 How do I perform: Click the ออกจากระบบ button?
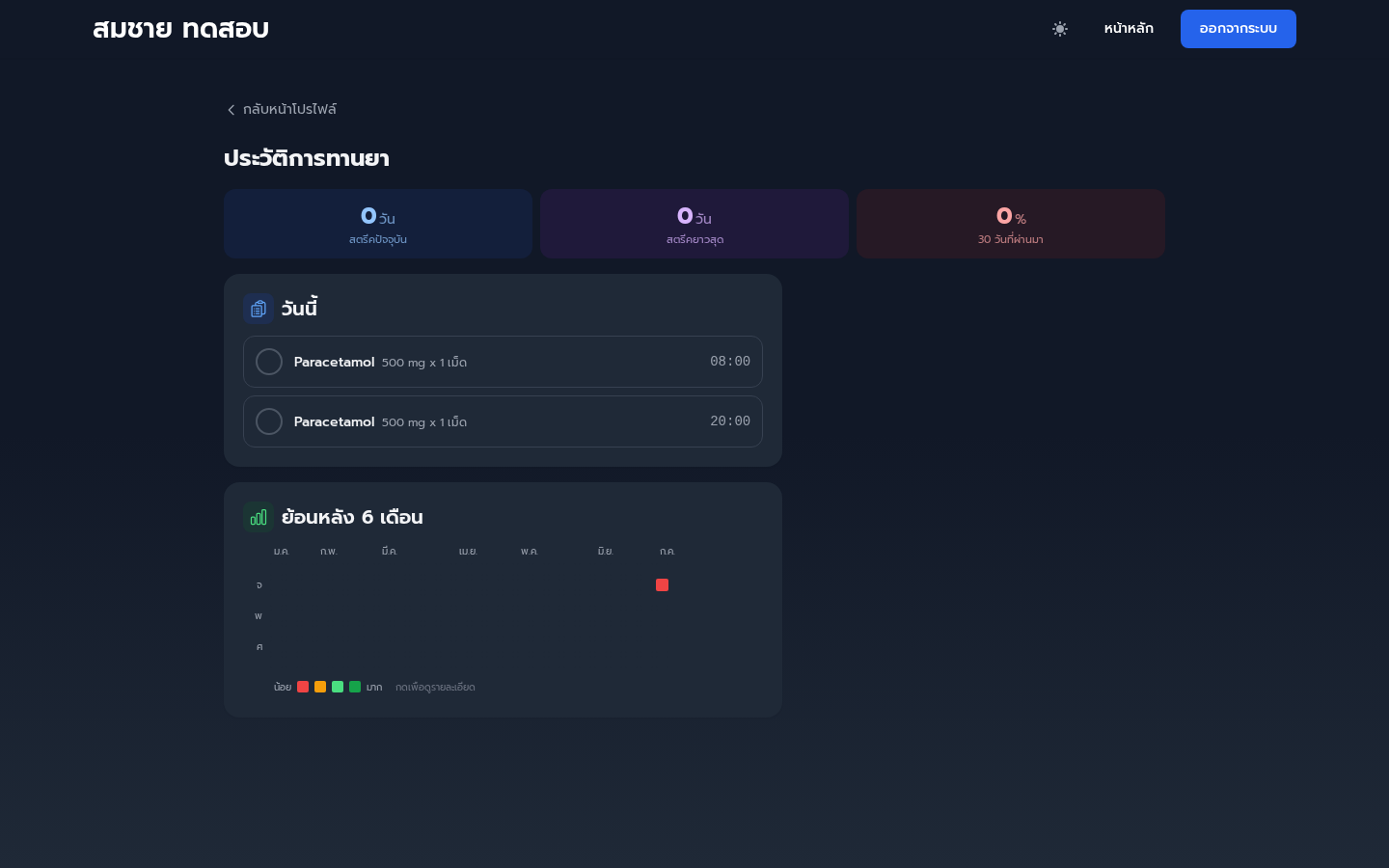pyautogui.click(x=1239, y=29)
